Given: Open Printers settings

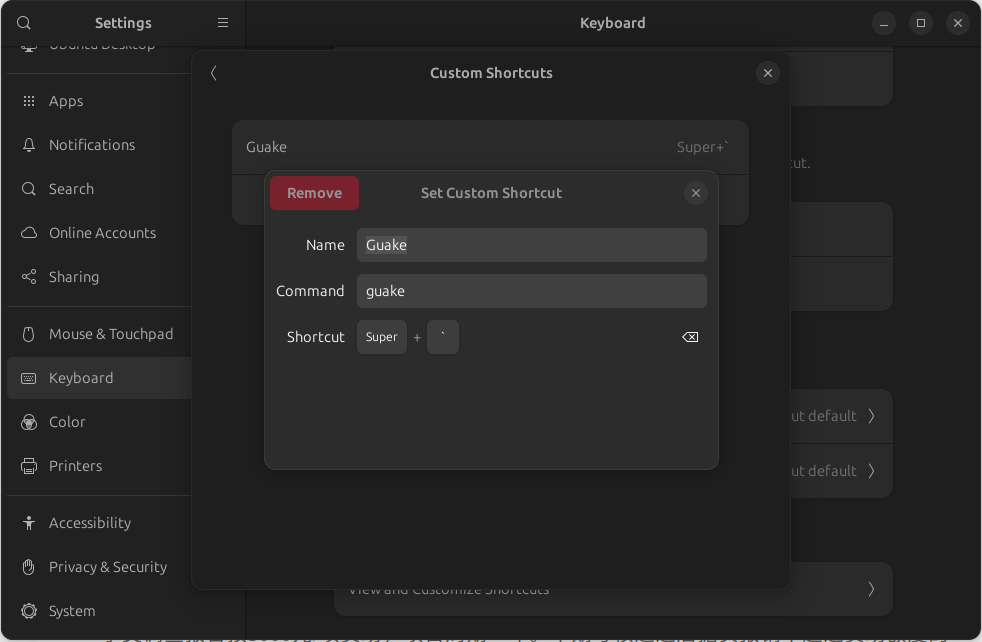Looking at the screenshot, I should coord(75,466).
